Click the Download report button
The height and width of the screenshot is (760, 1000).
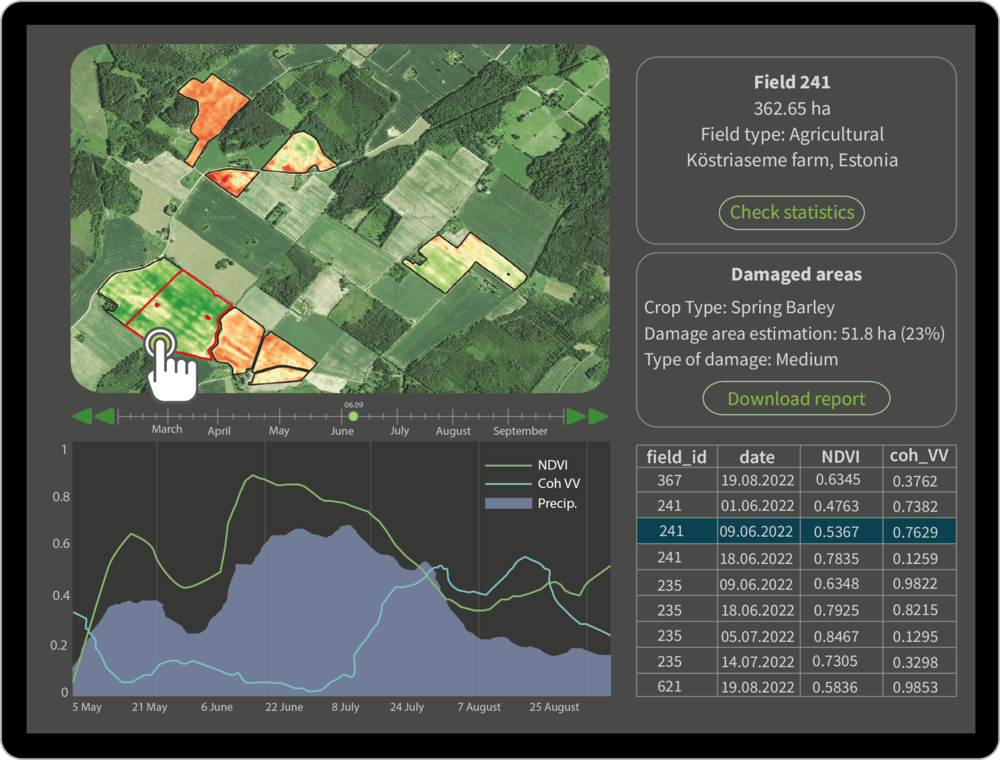pos(796,398)
